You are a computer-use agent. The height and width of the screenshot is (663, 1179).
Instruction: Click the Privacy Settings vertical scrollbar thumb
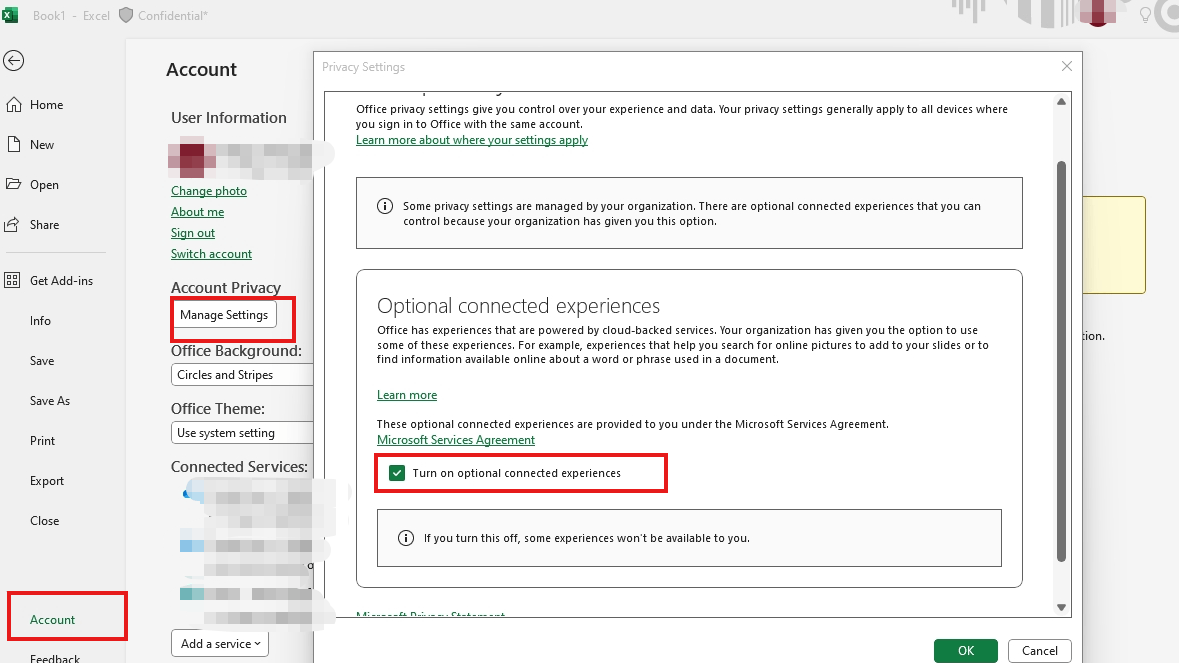tap(1062, 361)
